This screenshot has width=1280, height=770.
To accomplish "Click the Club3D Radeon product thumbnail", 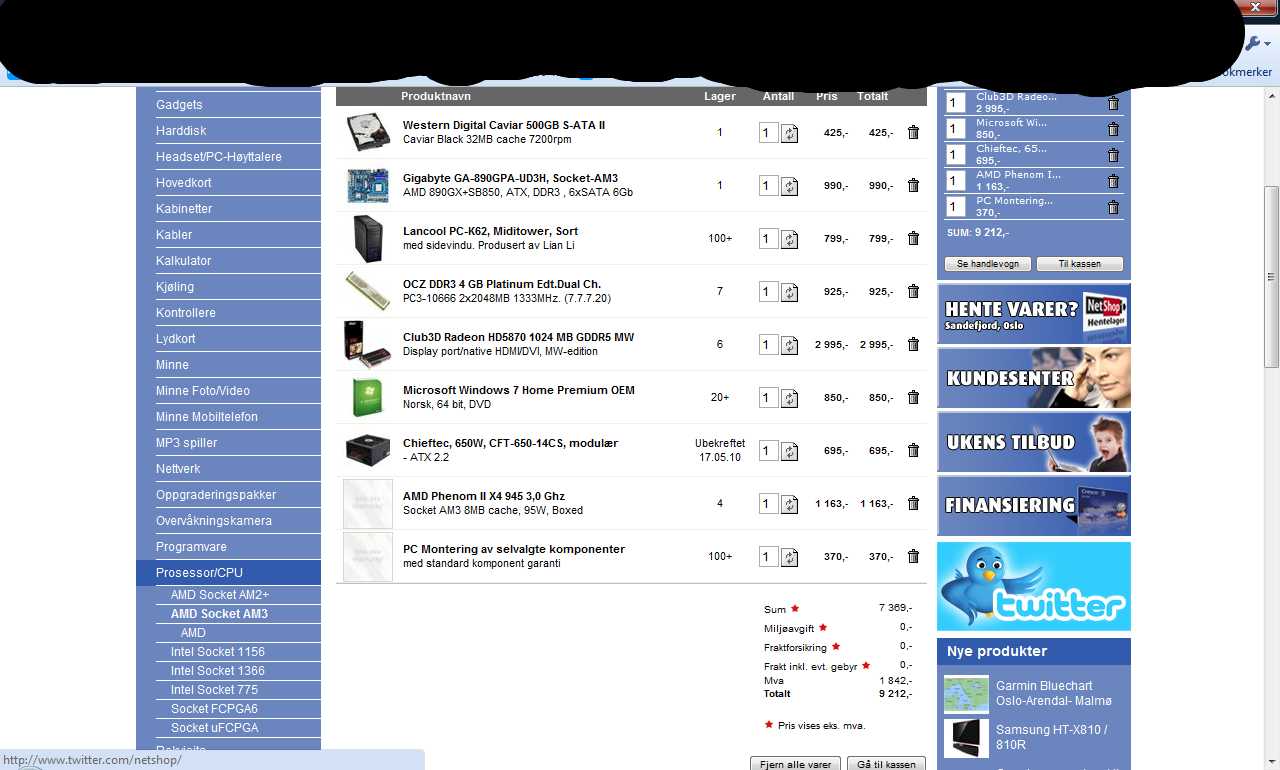I will click(x=367, y=344).
